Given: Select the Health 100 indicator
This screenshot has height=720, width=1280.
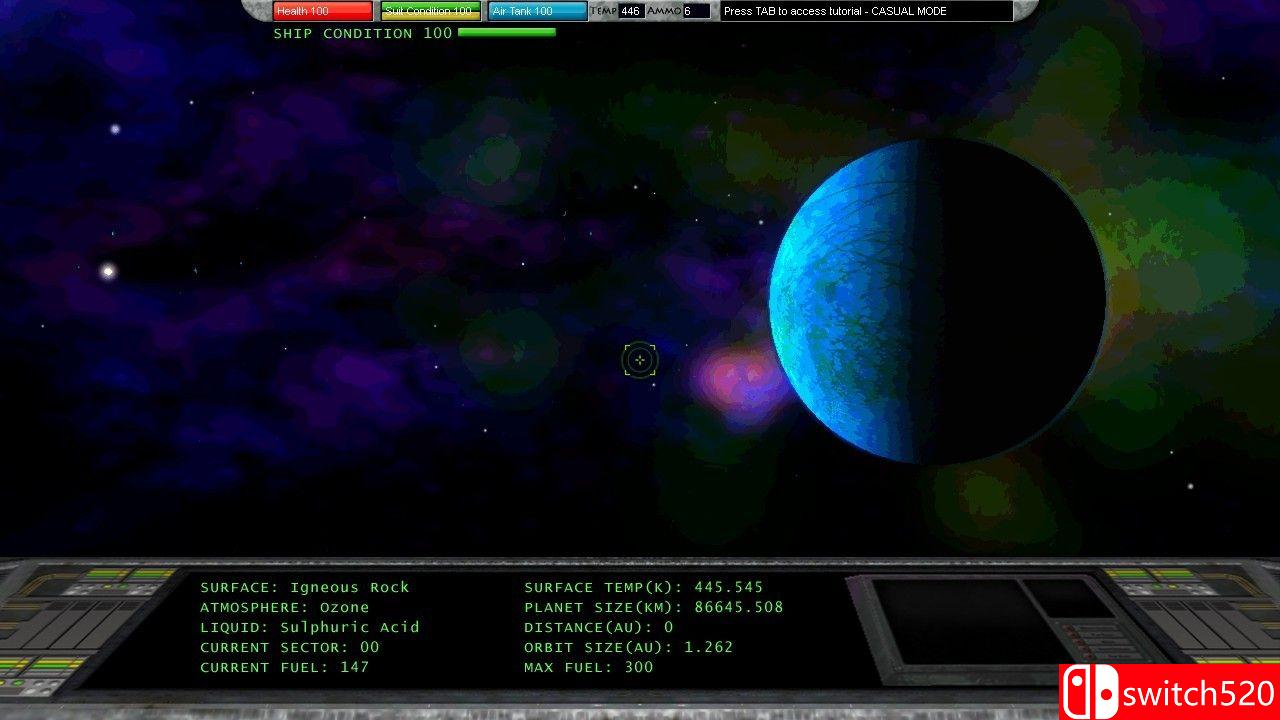Looking at the screenshot, I should (x=320, y=11).
